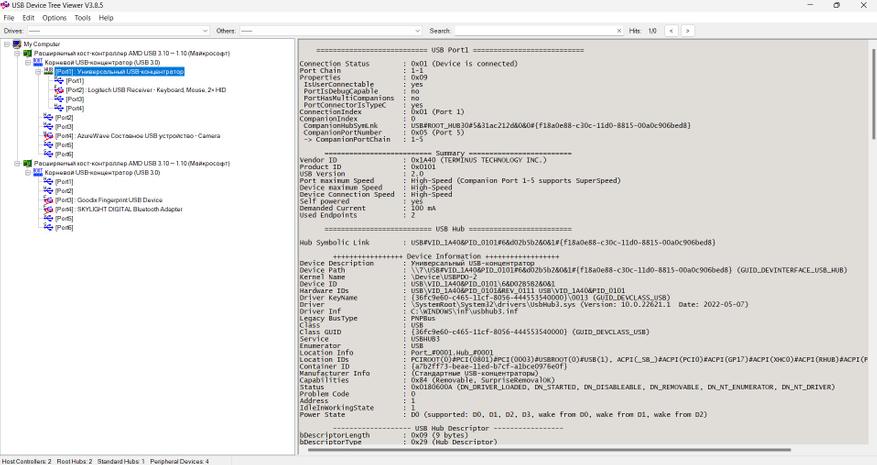Select [Port3] row right above AzureWave Camera
877x465 pixels.
click(64, 126)
